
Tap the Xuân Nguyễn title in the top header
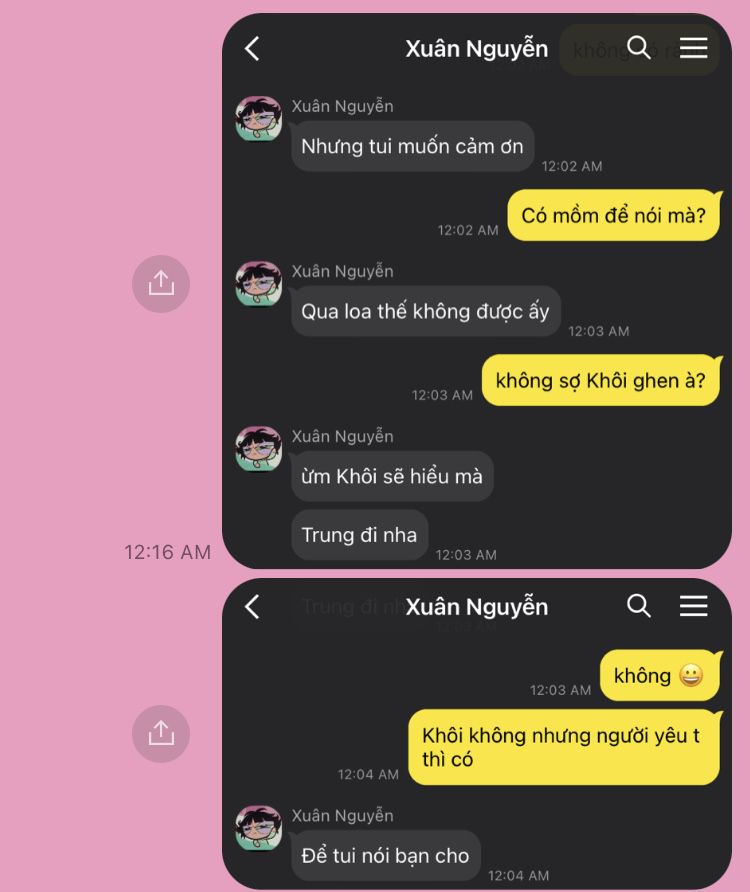point(477,49)
